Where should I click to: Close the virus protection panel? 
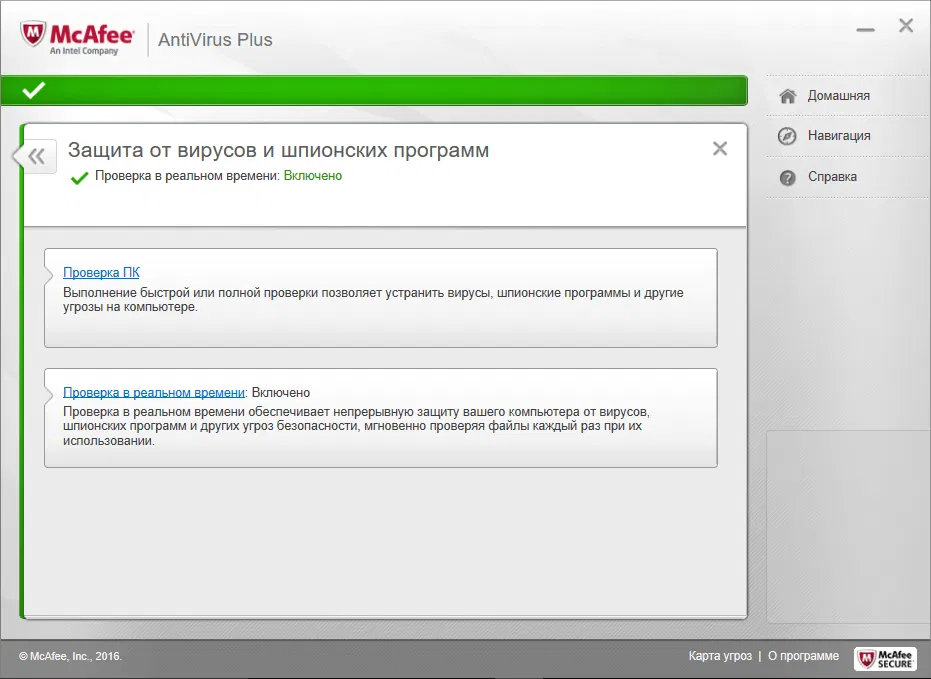pos(720,148)
